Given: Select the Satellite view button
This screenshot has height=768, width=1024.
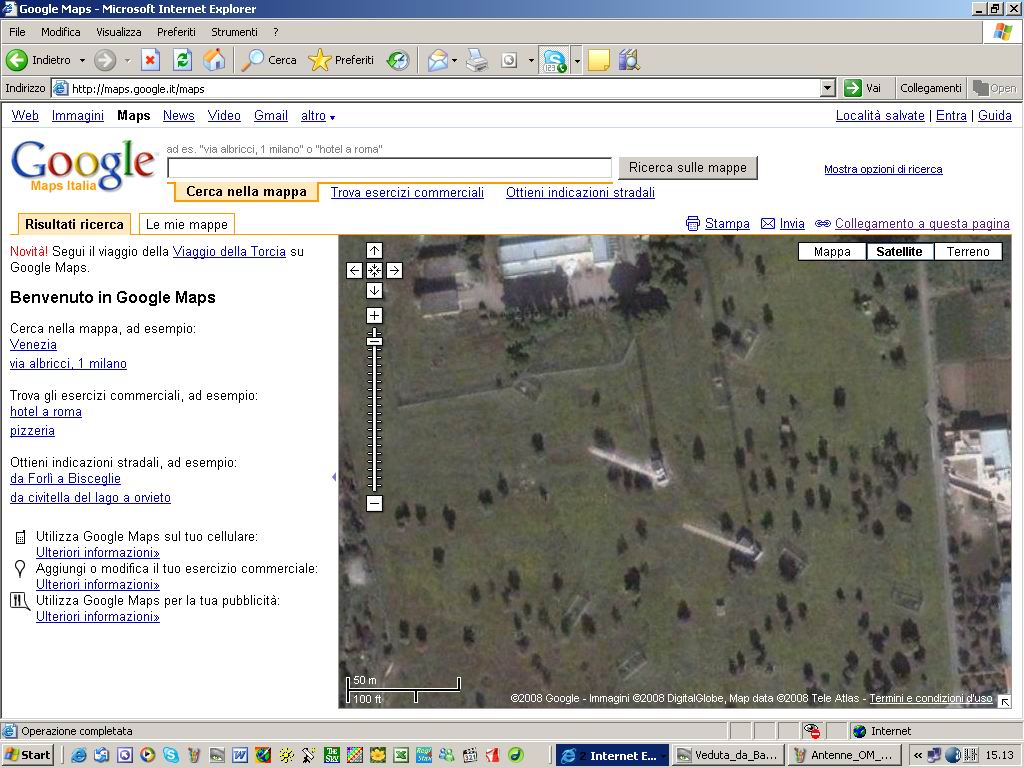Looking at the screenshot, I should (899, 252).
